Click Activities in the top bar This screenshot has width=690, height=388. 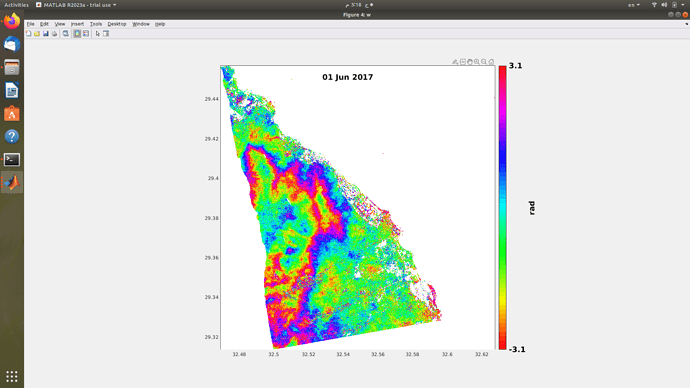pyautogui.click(x=16, y=5)
